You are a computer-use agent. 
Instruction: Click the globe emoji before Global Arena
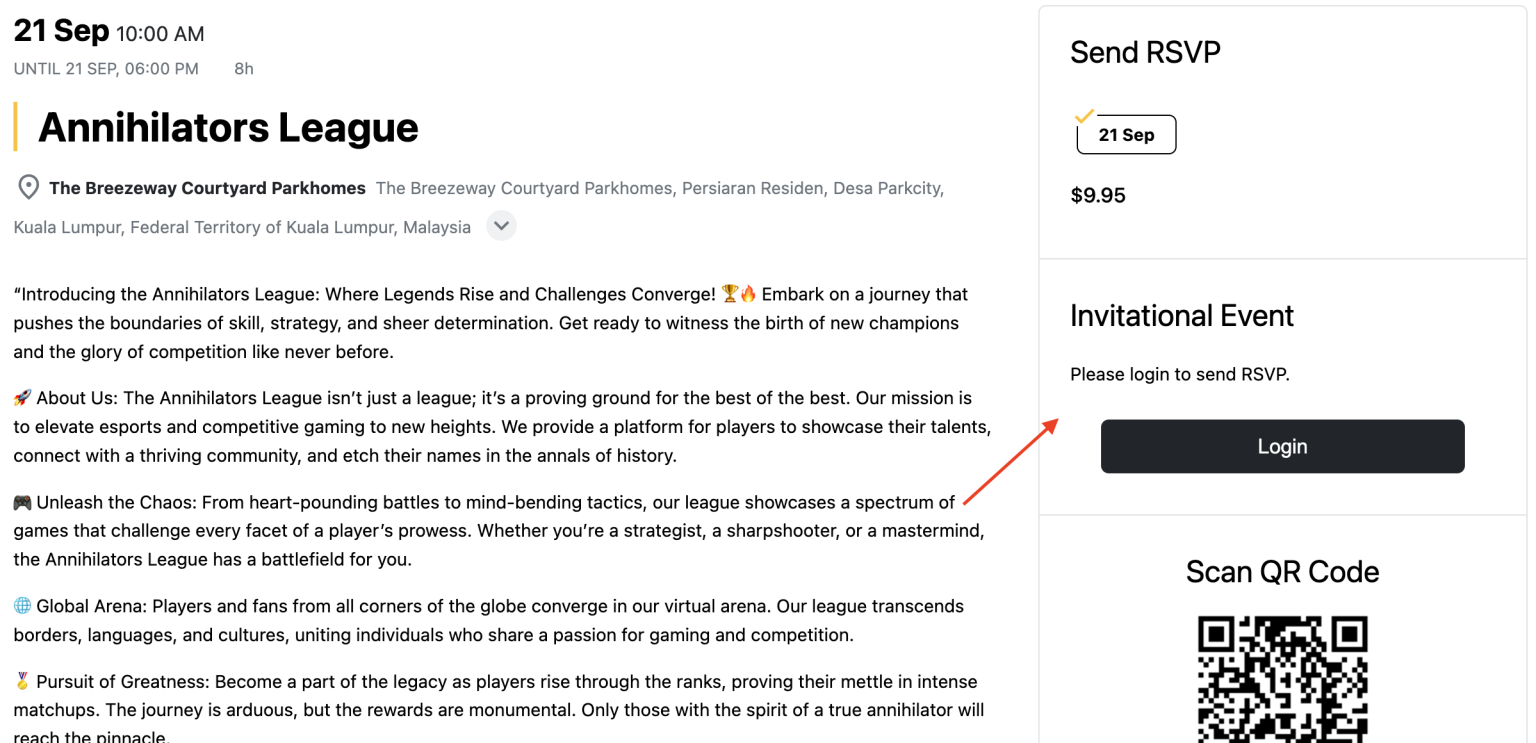22,606
